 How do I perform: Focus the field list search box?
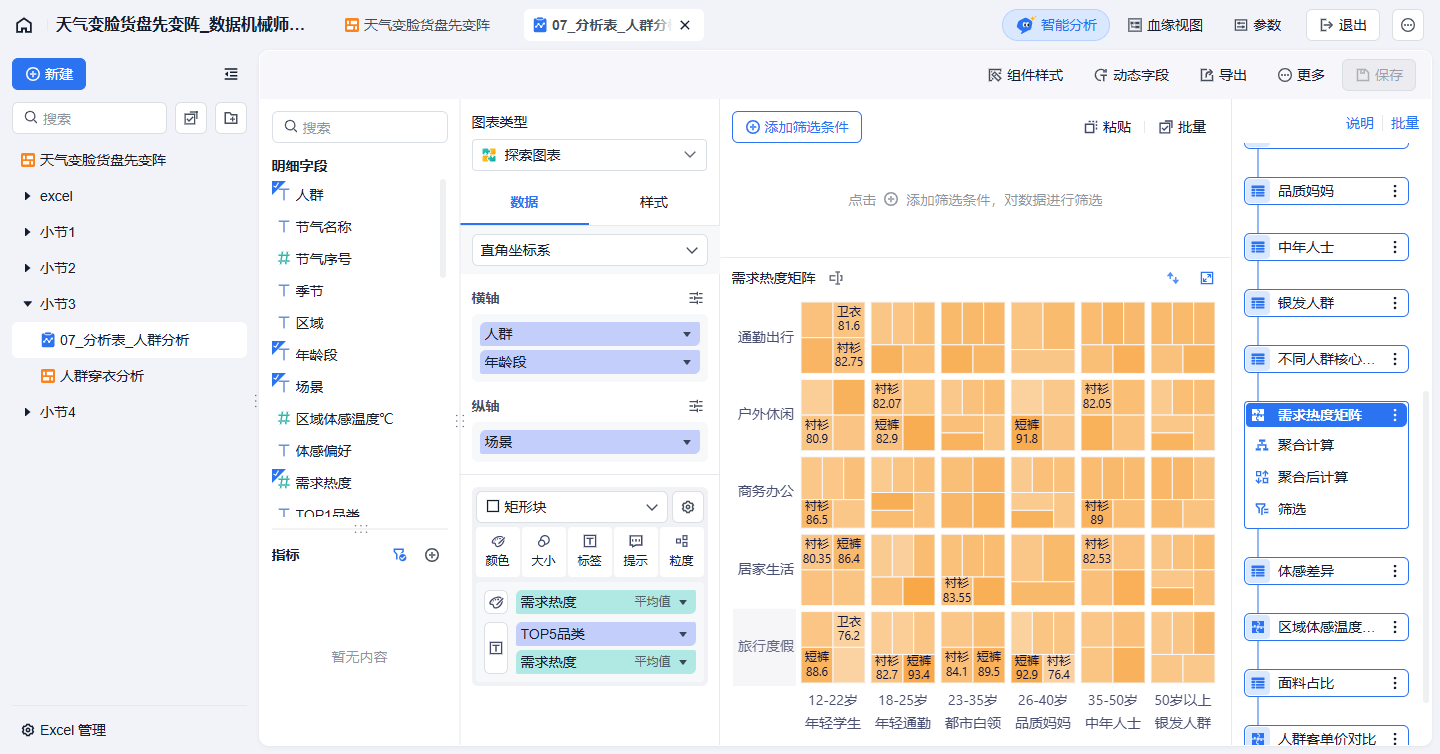(360, 127)
